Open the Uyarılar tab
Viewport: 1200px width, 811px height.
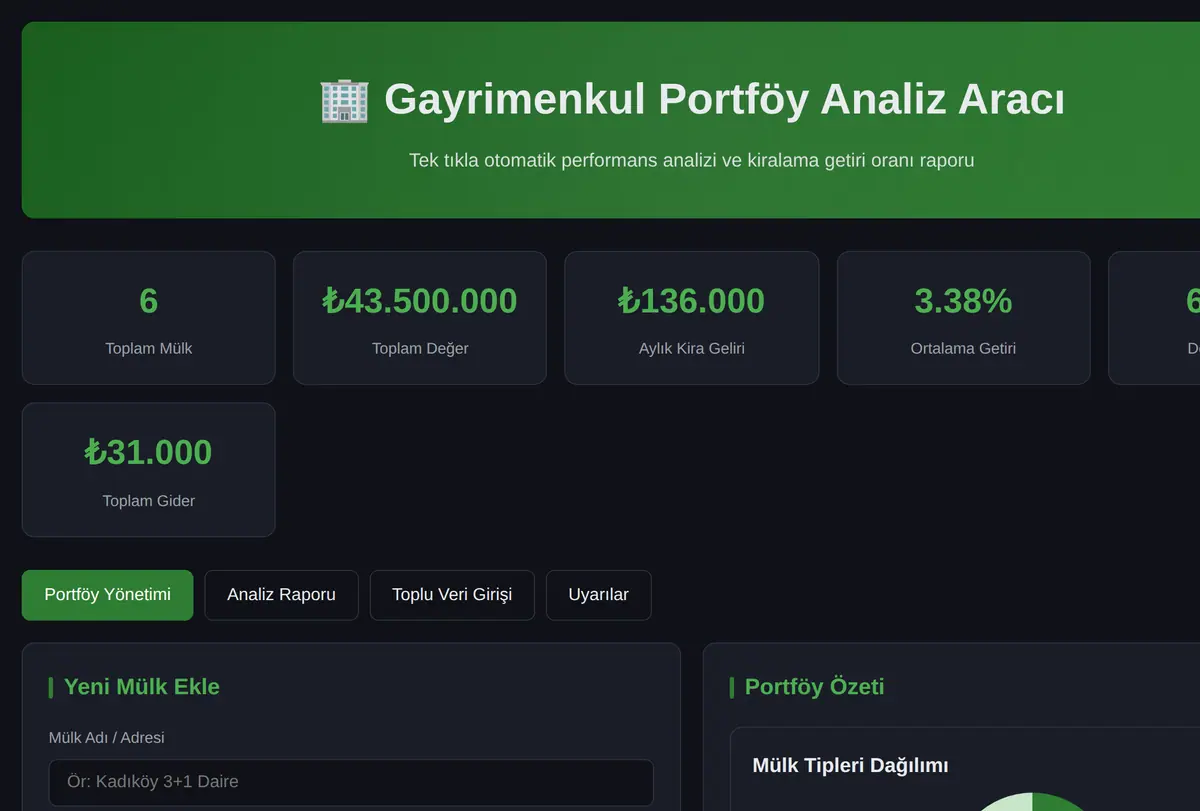(598, 595)
